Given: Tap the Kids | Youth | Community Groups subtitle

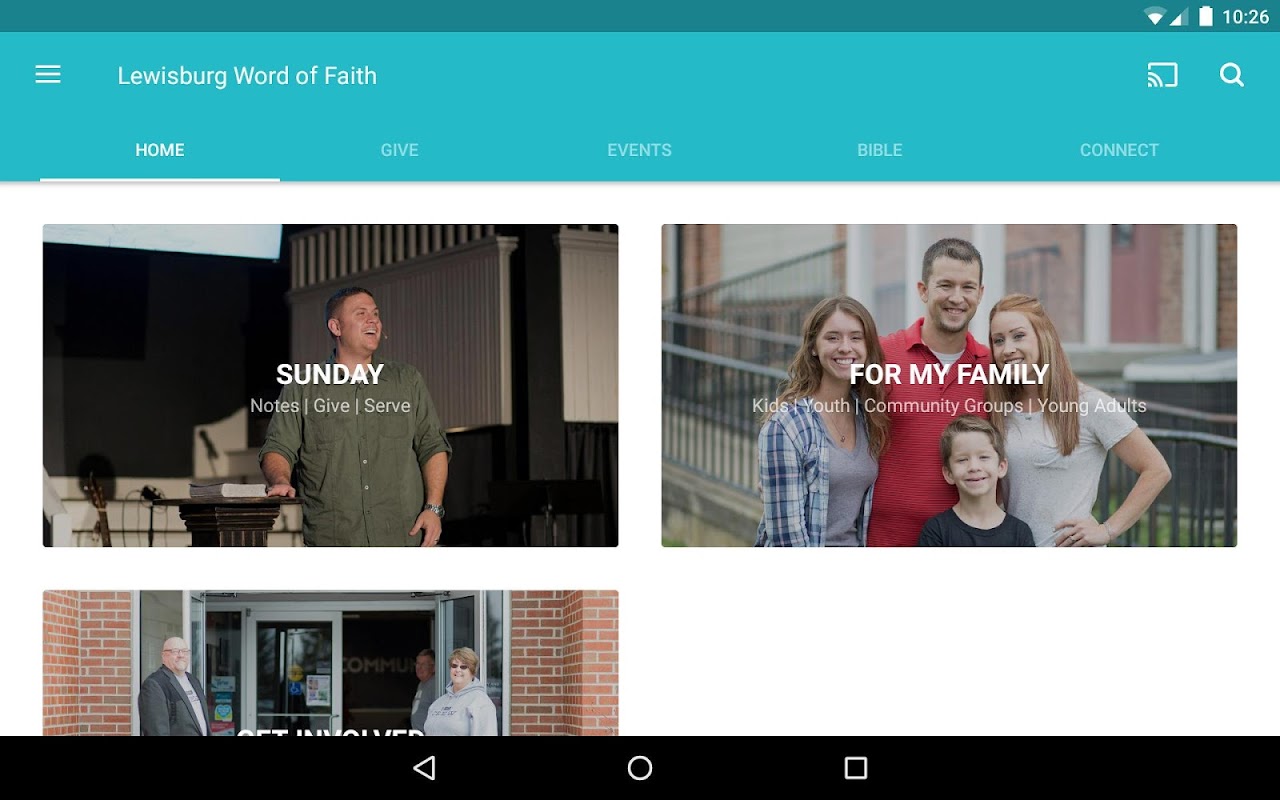Looking at the screenshot, I should click(949, 406).
